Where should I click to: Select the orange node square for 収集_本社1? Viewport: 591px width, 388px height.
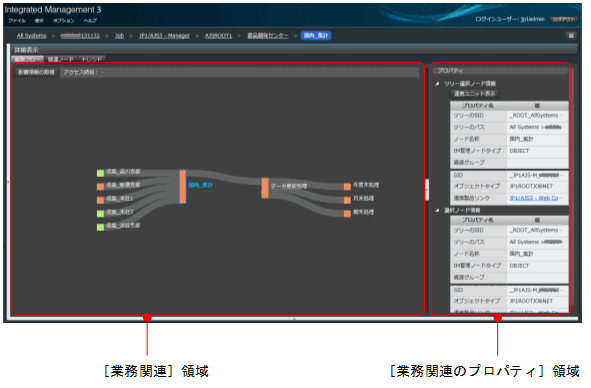(100, 200)
